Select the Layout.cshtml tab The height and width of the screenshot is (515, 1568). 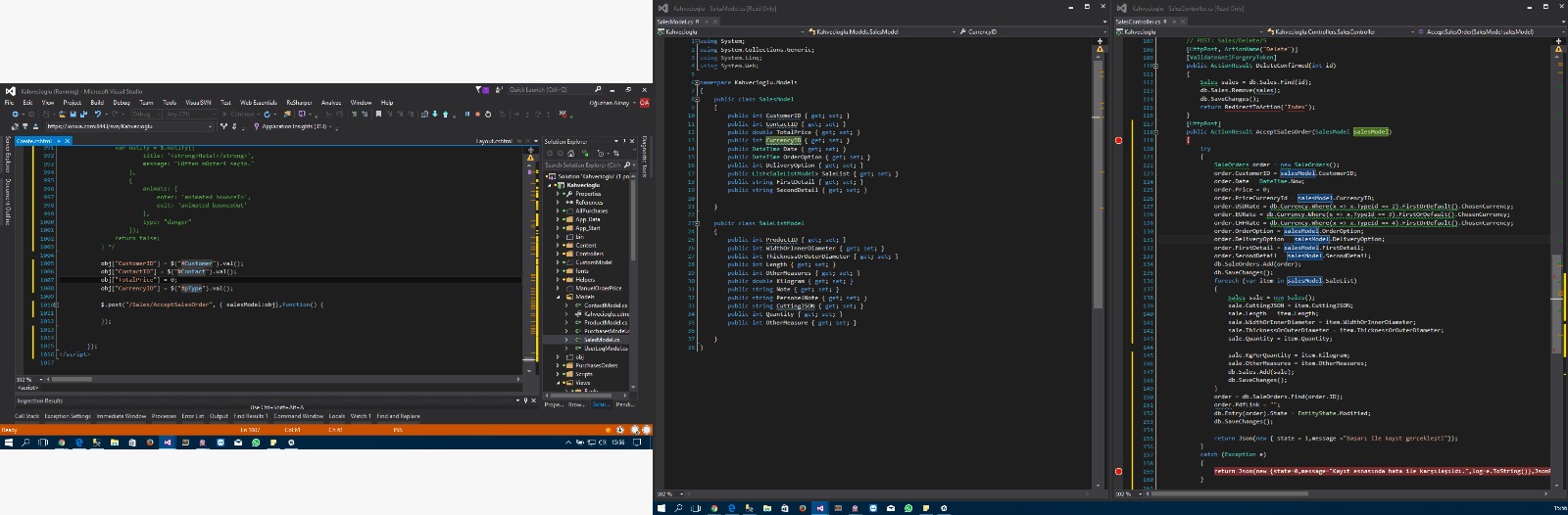(494, 141)
